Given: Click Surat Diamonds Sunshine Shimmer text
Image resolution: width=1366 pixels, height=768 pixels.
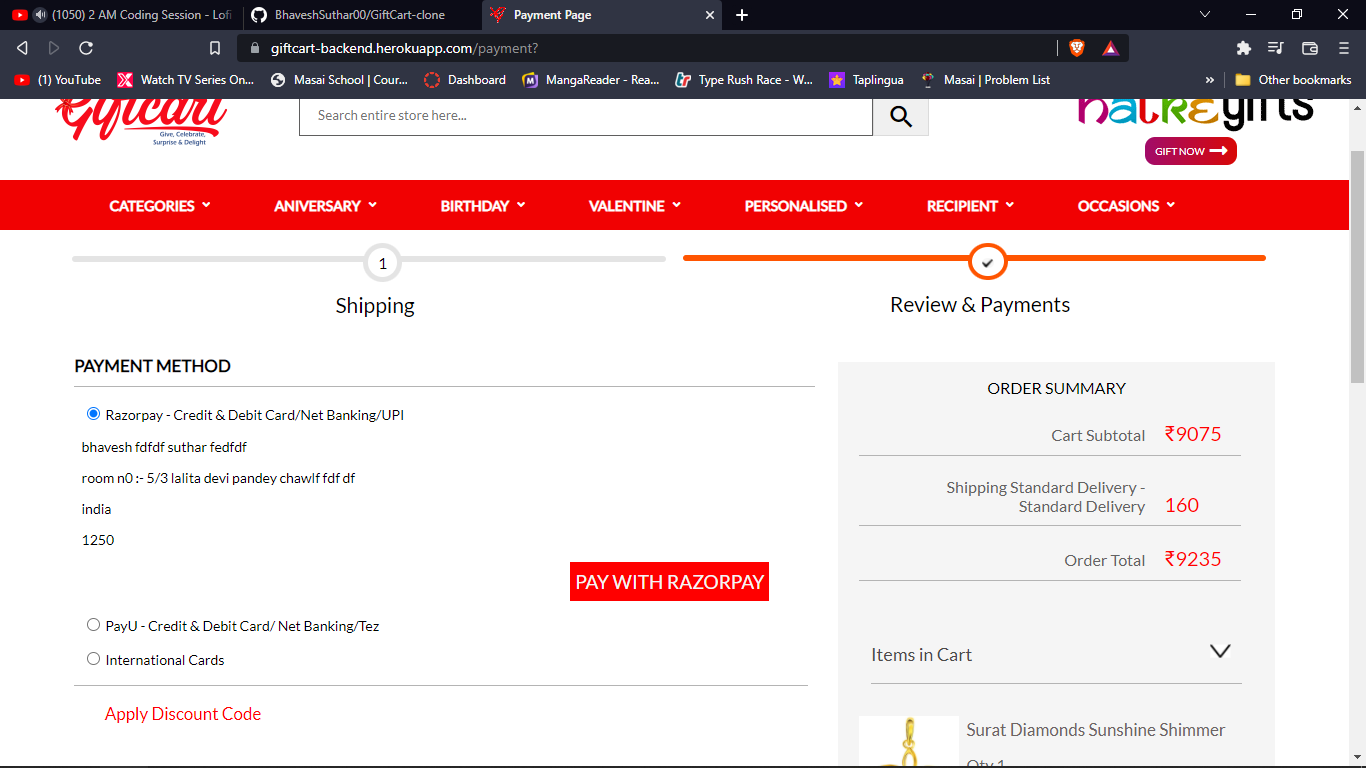Looking at the screenshot, I should tap(1096, 730).
